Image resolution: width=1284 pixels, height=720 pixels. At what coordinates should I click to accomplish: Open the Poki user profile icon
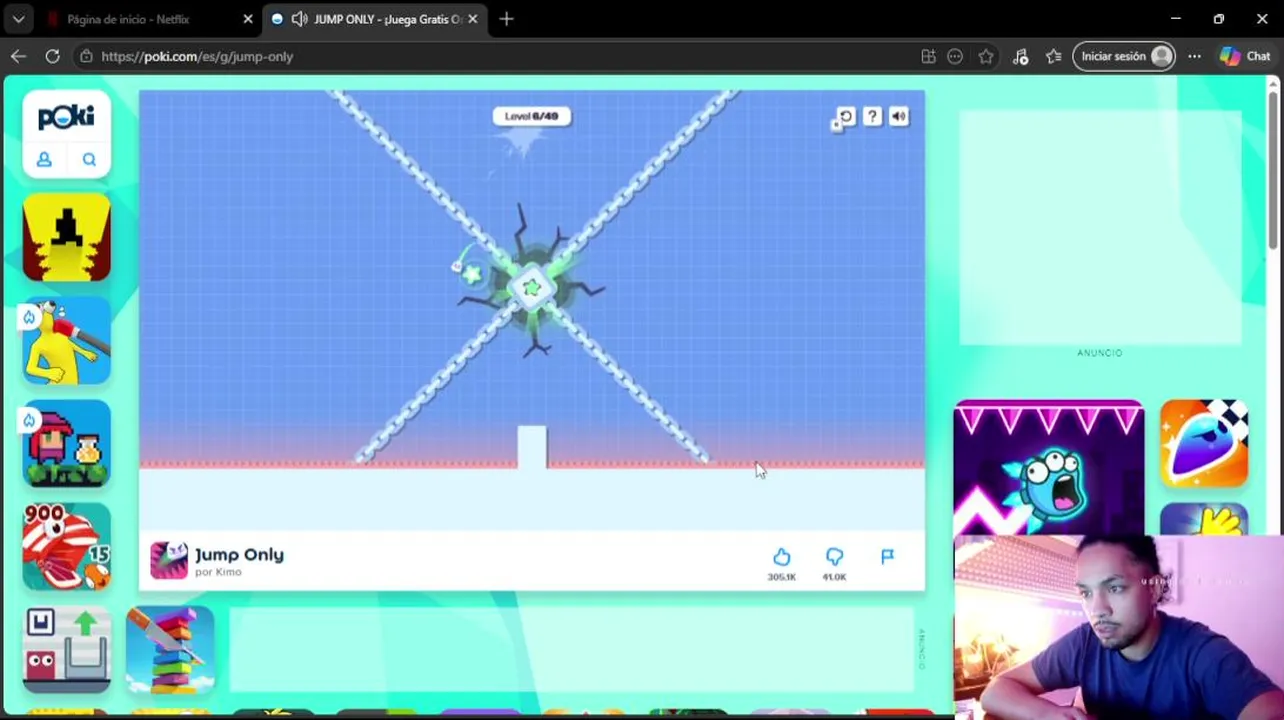click(x=44, y=159)
